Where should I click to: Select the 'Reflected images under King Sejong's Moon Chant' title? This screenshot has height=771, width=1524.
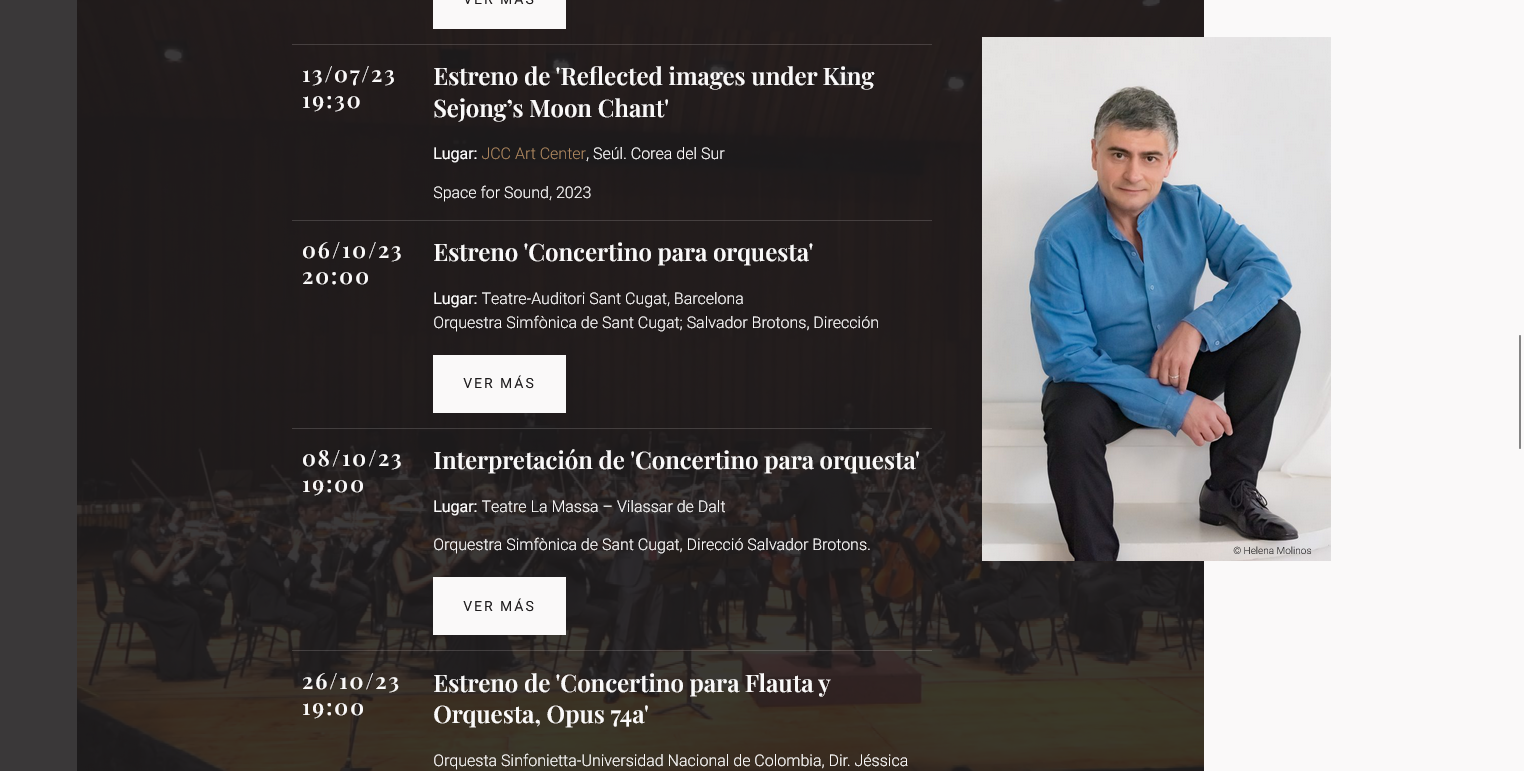pyautogui.click(x=653, y=92)
